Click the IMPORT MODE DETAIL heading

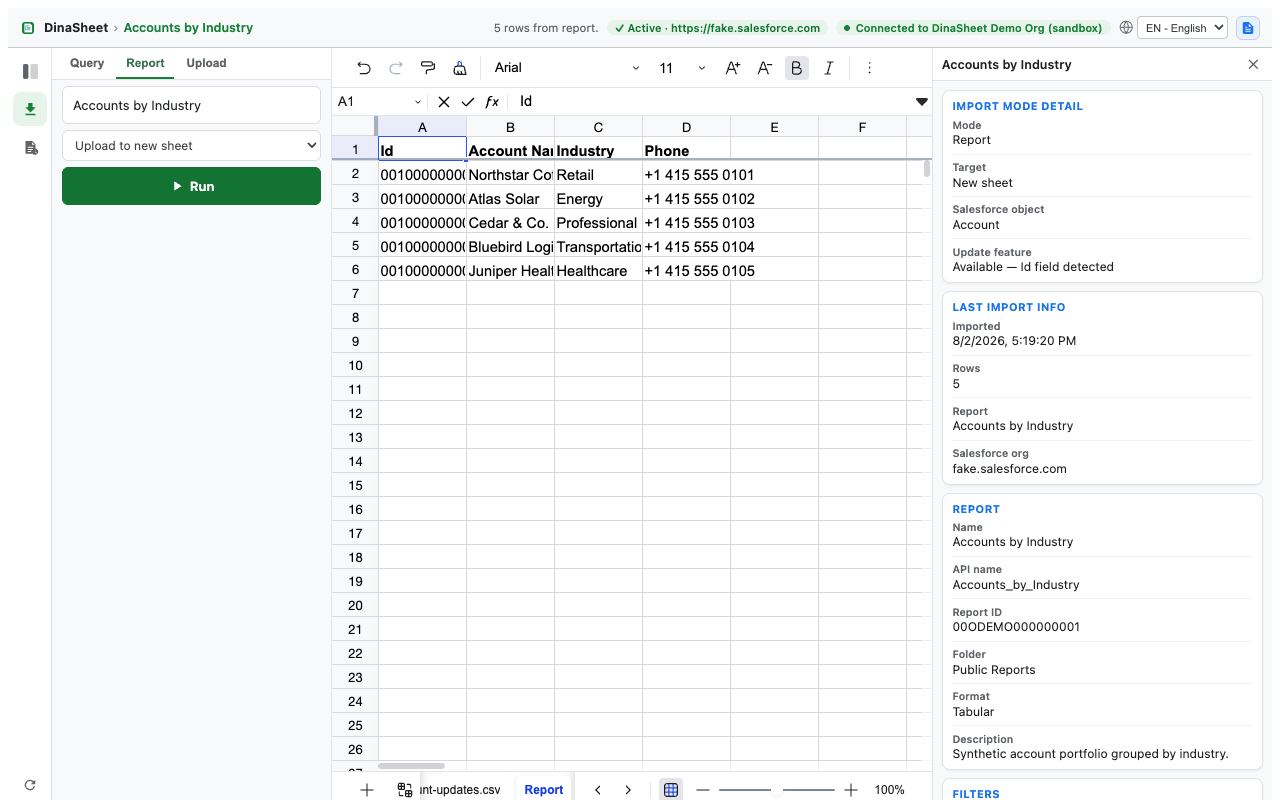[1018, 106]
